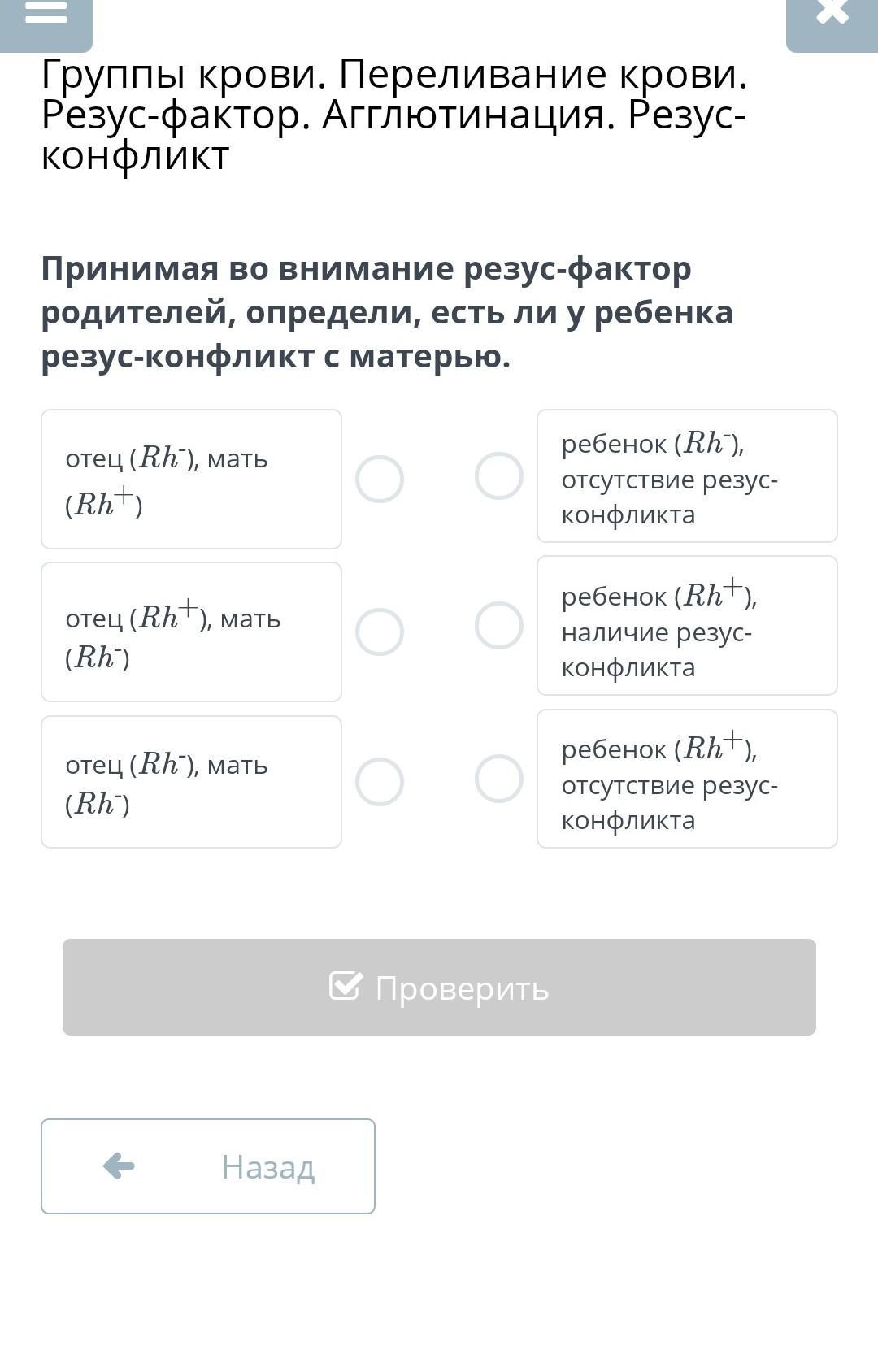
Task: Select radio for child Rh- no conflict
Action: 498,476
